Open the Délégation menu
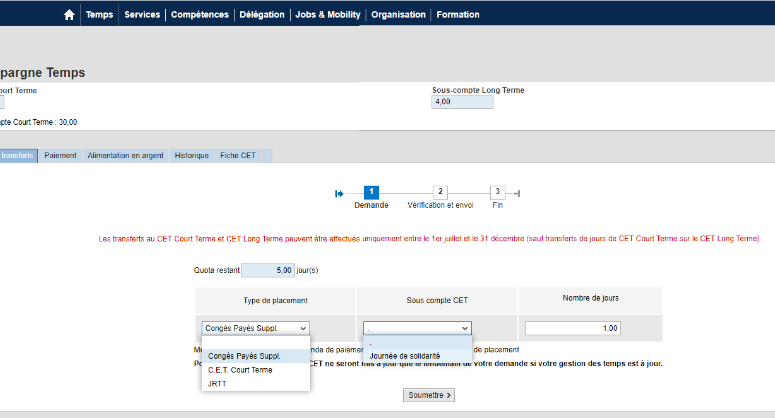Image resolution: width=775 pixels, height=418 pixels. point(262,15)
